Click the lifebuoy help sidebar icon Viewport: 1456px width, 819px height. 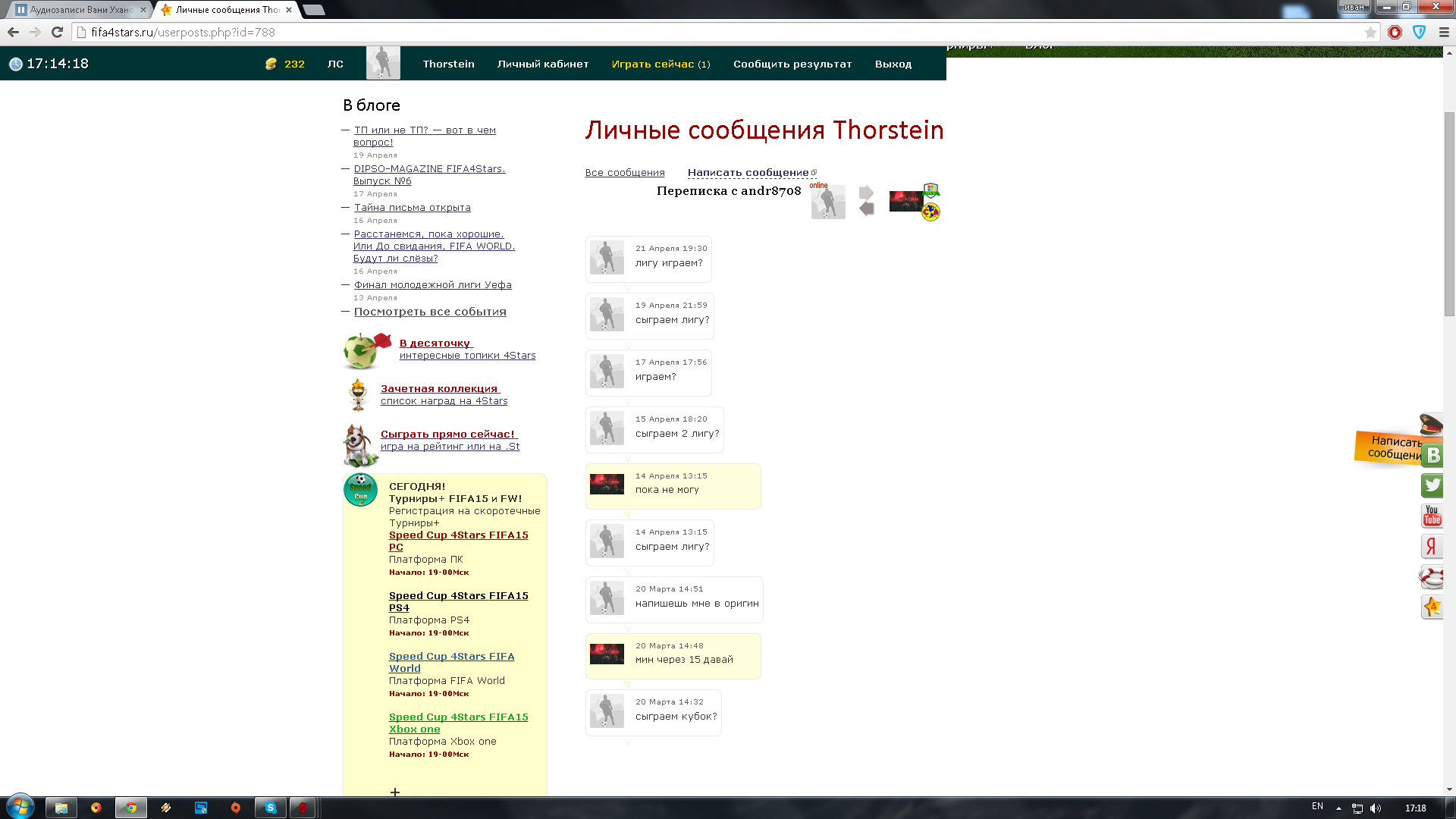point(1432,577)
